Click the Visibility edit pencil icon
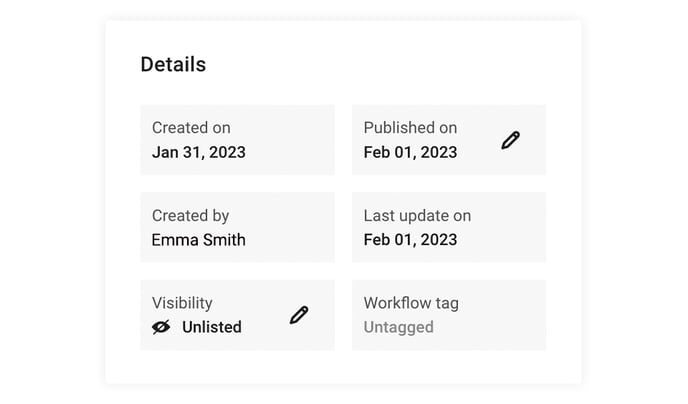This screenshot has height=404, width=688. click(299, 315)
